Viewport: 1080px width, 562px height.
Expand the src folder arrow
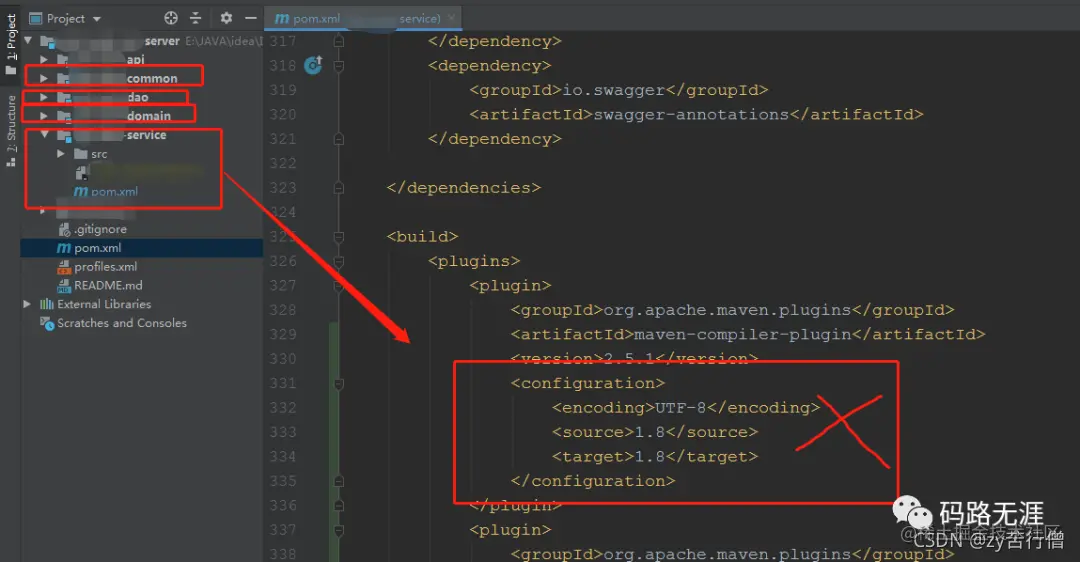tap(61, 154)
